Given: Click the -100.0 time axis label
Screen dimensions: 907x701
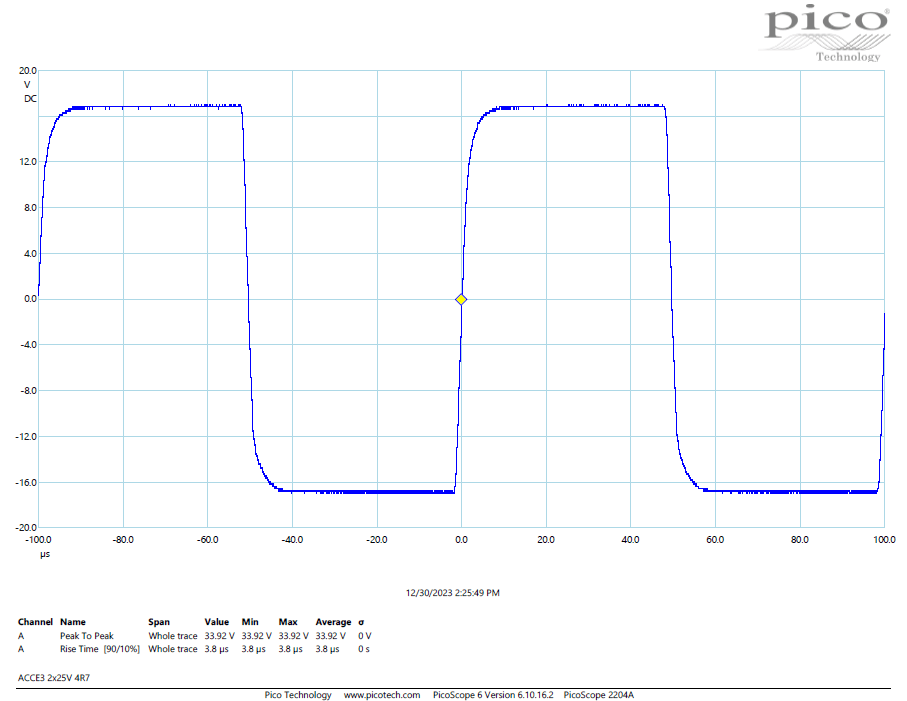Looking at the screenshot, I should click(x=38, y=540).
